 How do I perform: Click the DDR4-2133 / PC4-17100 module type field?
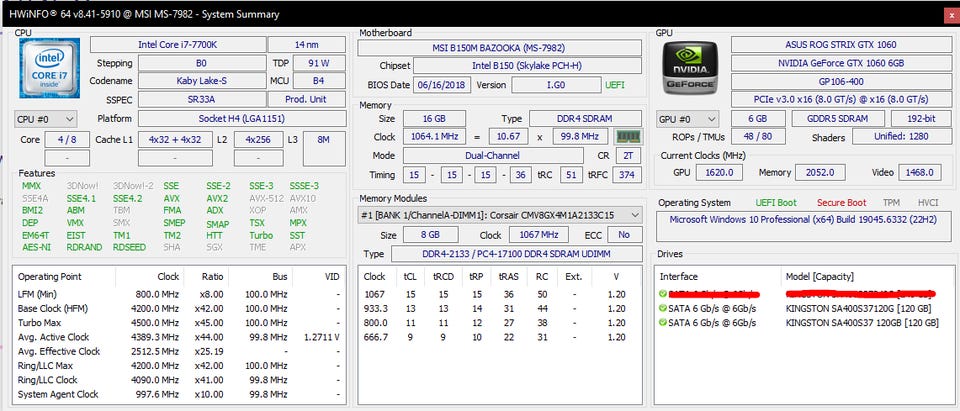tap(516, 254)
